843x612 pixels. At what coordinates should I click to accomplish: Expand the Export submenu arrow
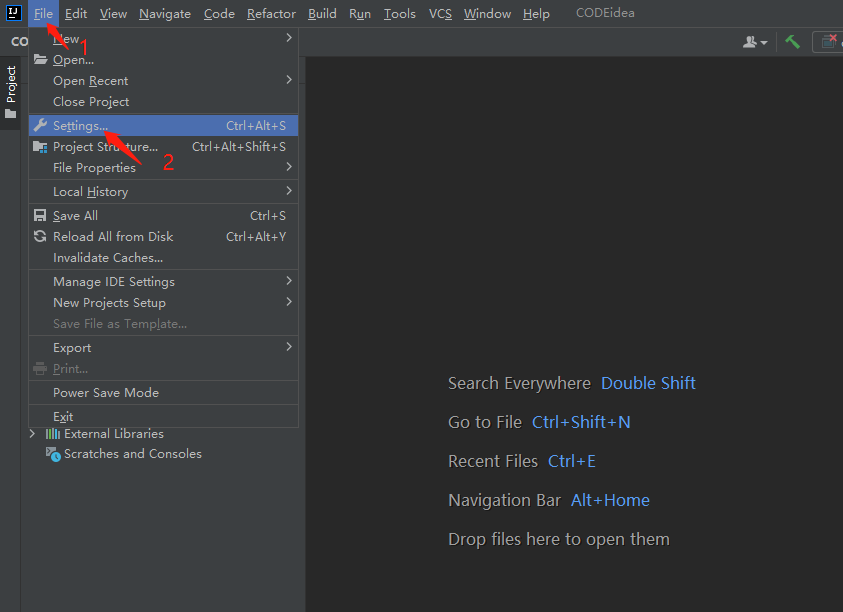[x=289, y=346]
